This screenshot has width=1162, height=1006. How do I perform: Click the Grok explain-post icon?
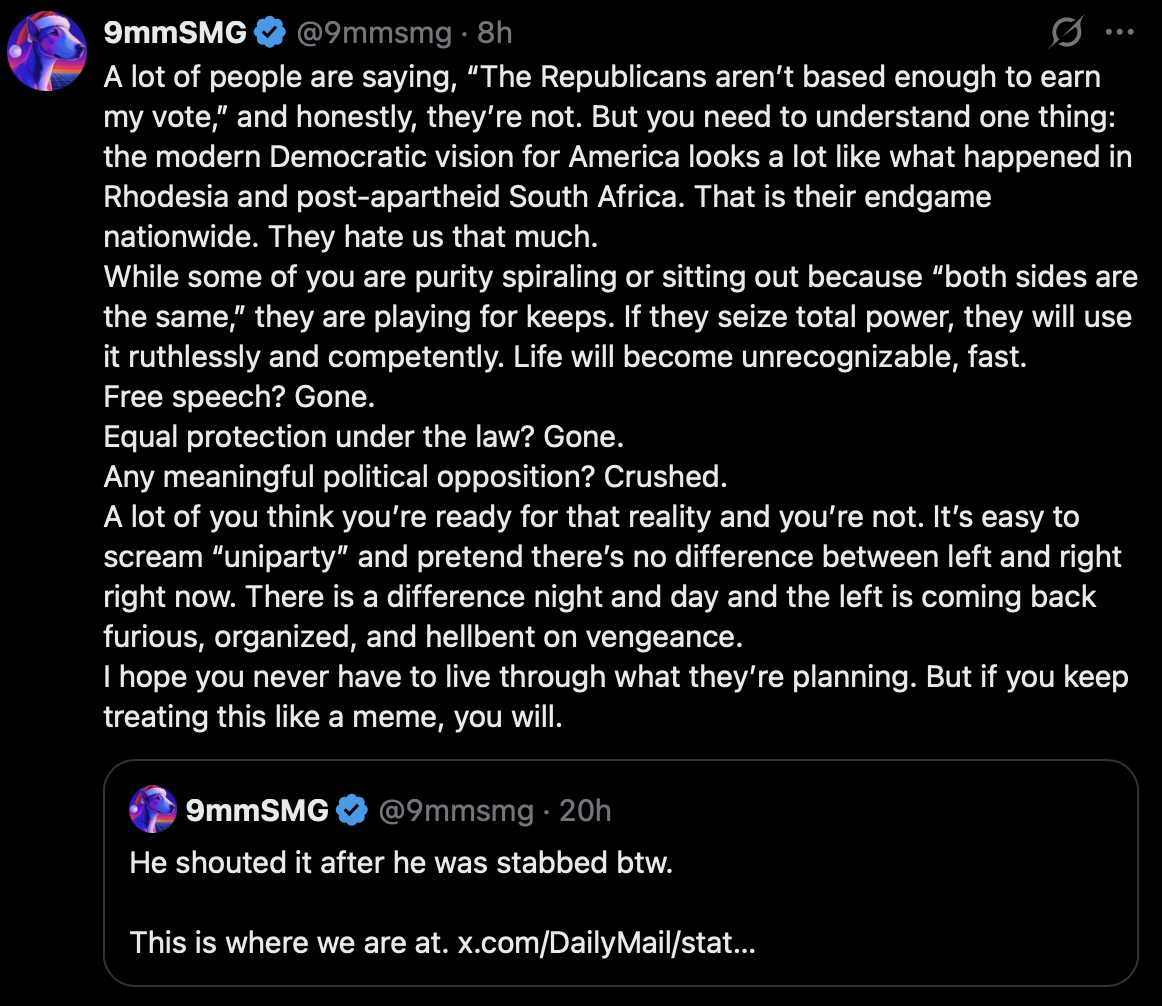1067,34
